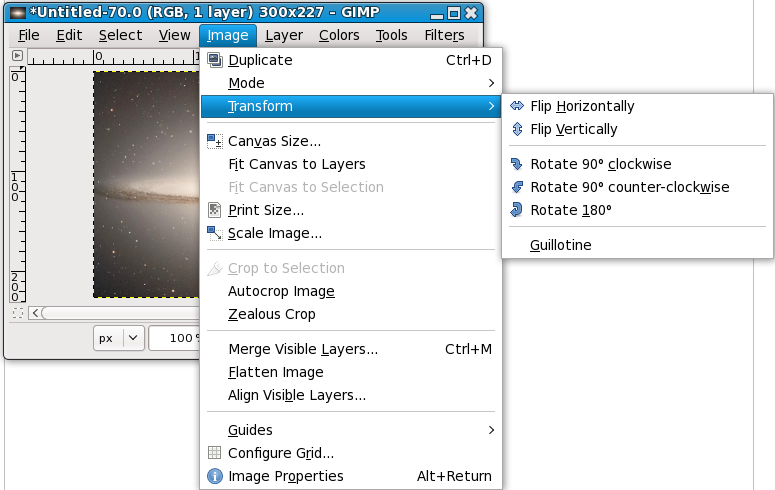Select Autocrop Image entry
The height and width of the screenshot is (490, 775).
[281, 291]
